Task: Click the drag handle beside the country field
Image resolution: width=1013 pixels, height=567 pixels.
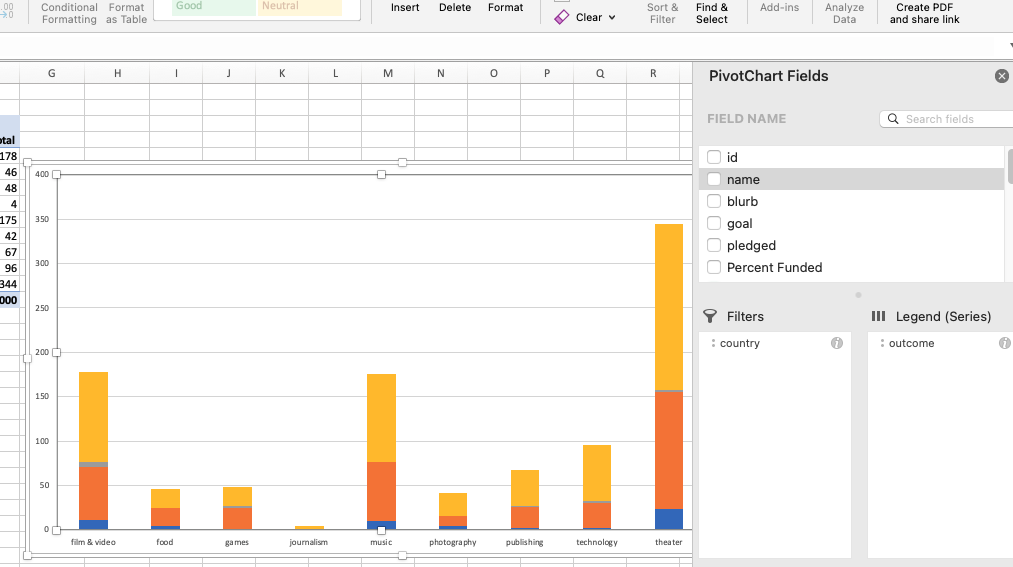Action: [713, 343]
